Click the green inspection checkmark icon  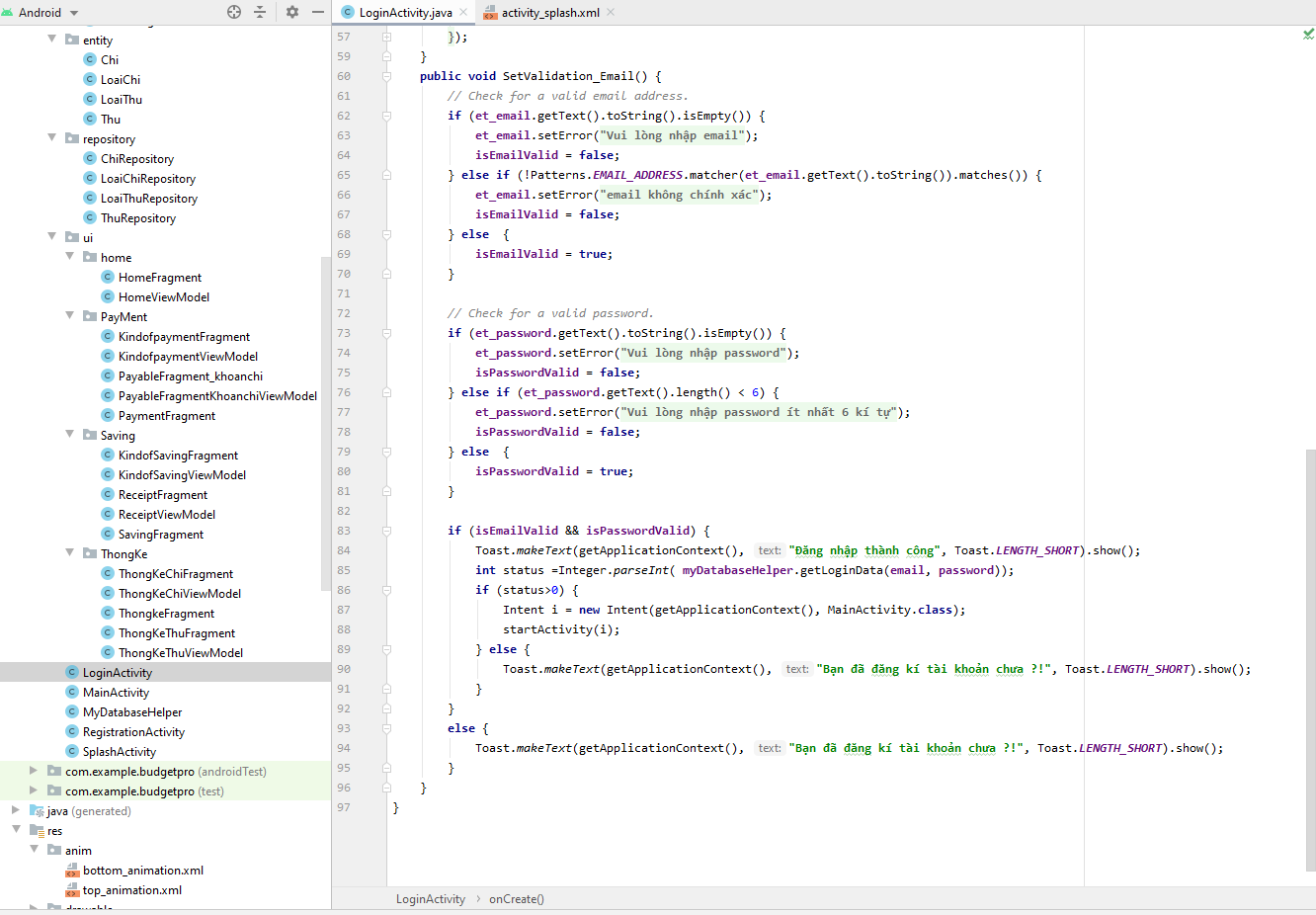click(1308, 34)
